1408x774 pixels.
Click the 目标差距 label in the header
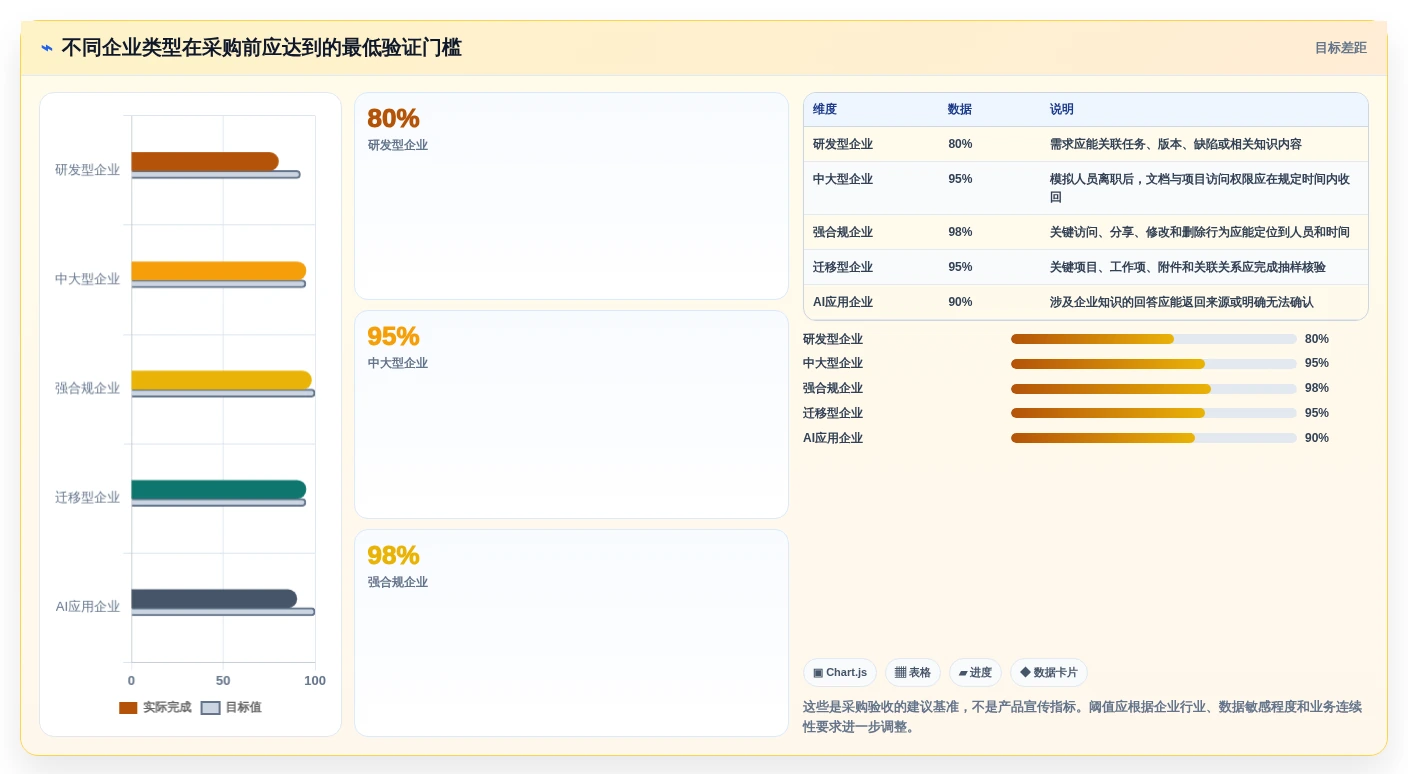1340,48
